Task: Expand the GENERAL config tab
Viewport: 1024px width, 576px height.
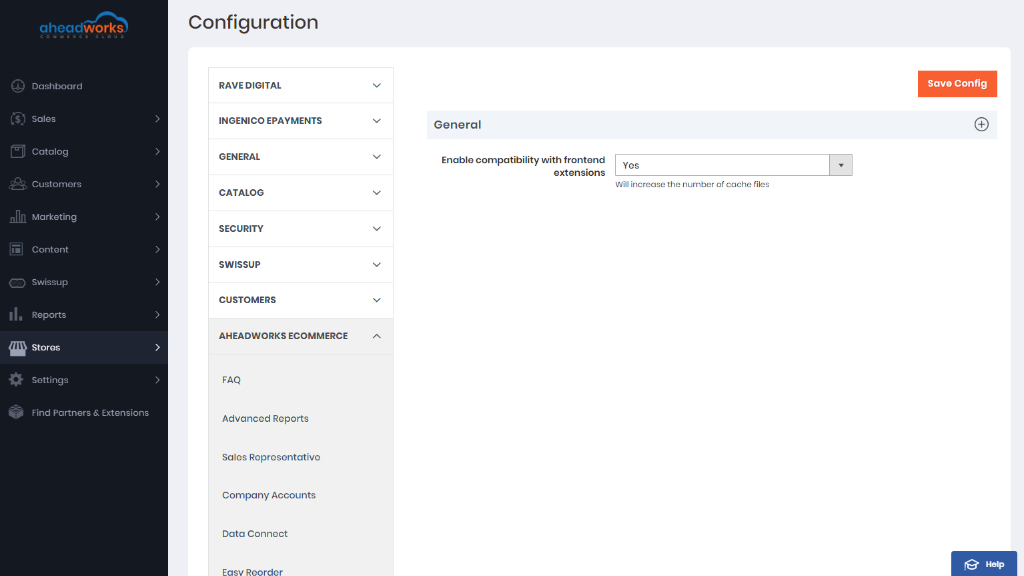Action: (x=300, y=157)
